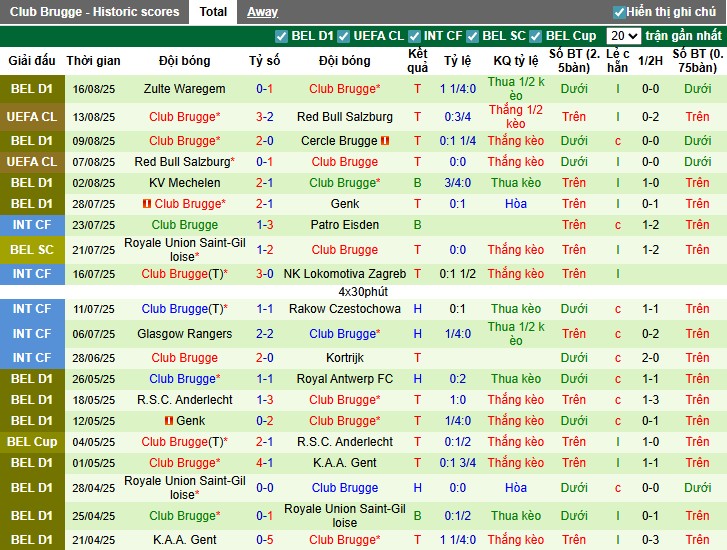Screen dimensions: 727x550
Task: Open the Red Bull Salzburg 3-2 score link
Action: pos(264,117)
